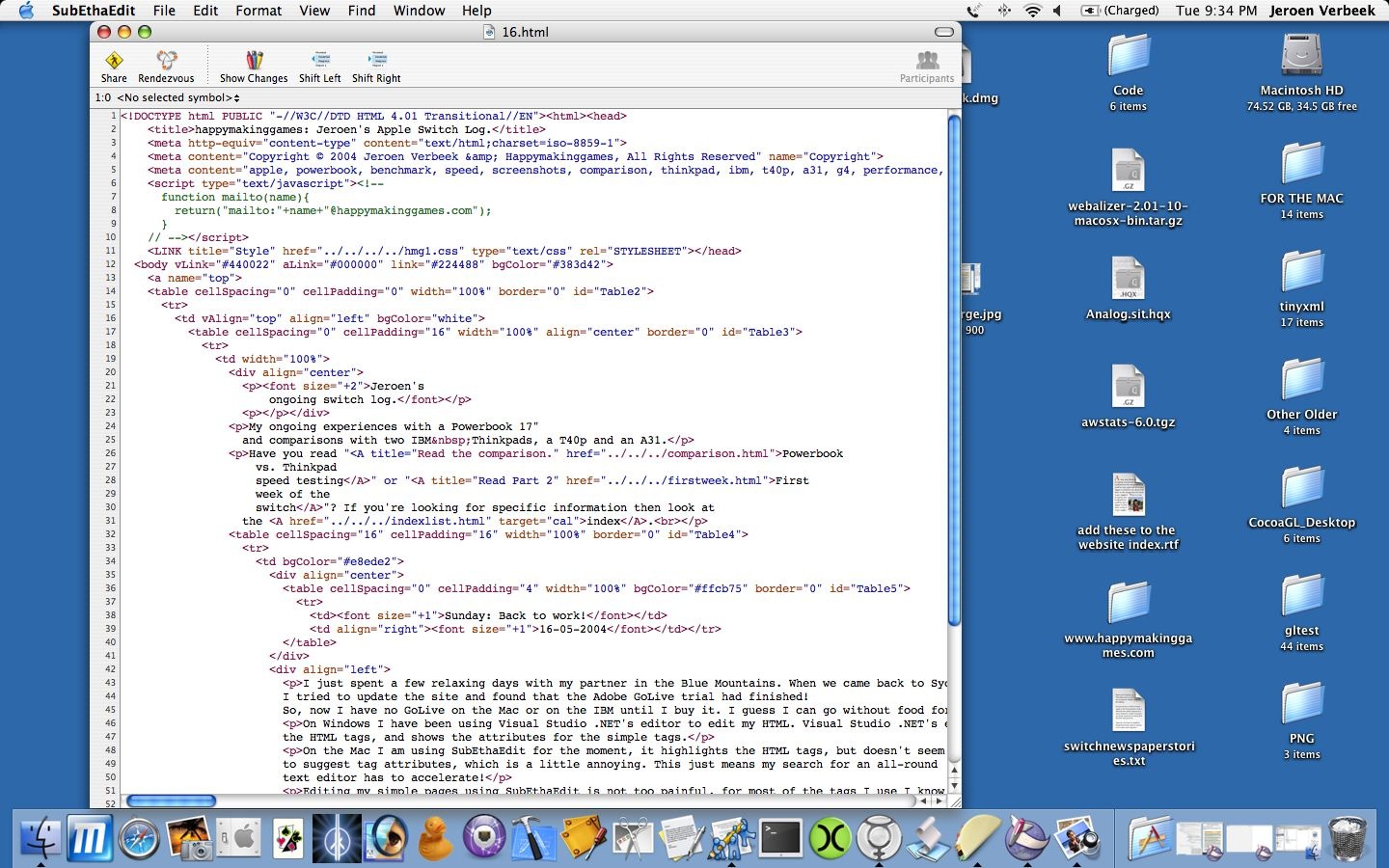
Task: Open the Jeroen Verbeek user menu
Action: click(1321, 11)
